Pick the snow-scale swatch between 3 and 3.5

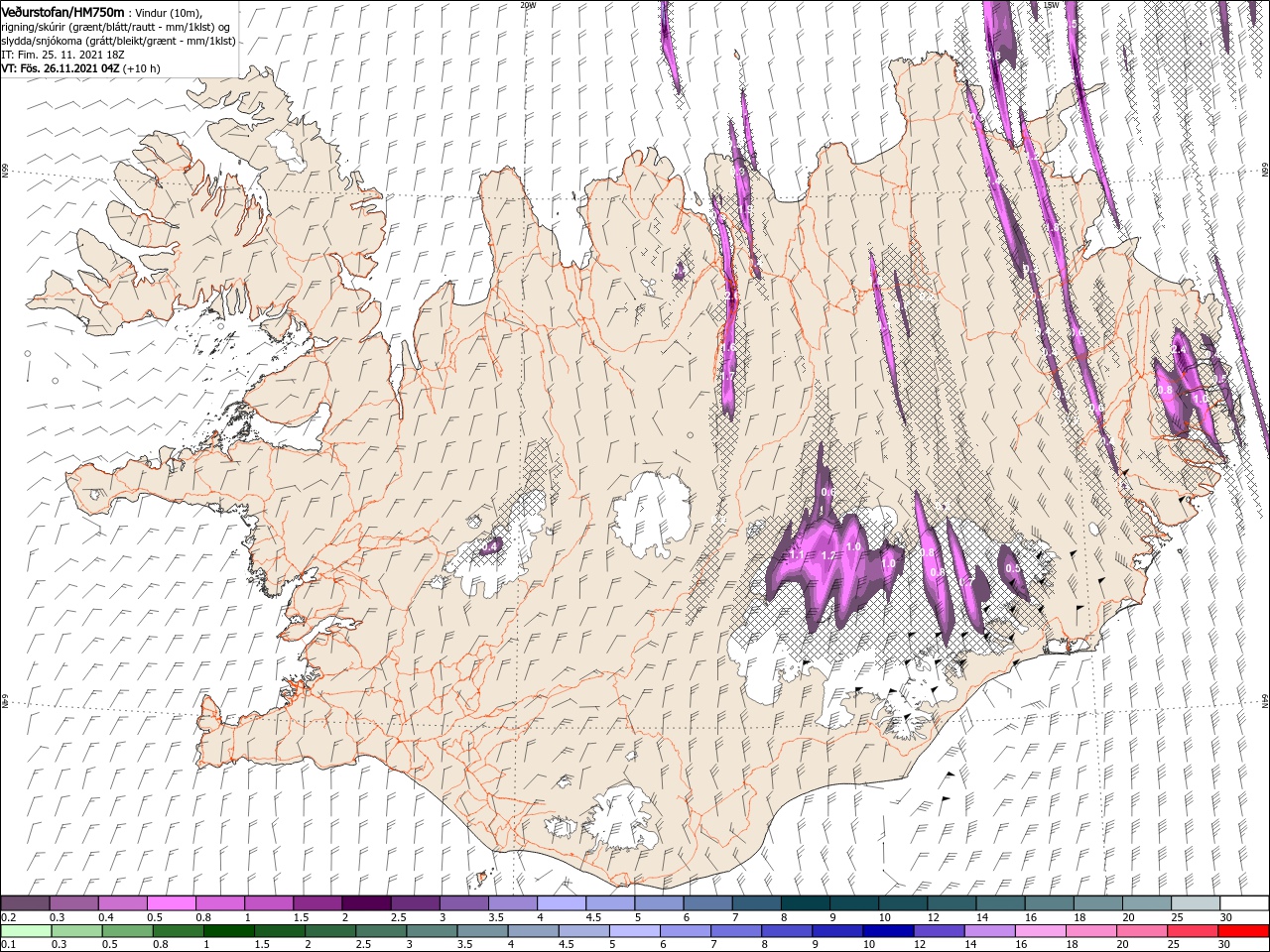[463, 903]
